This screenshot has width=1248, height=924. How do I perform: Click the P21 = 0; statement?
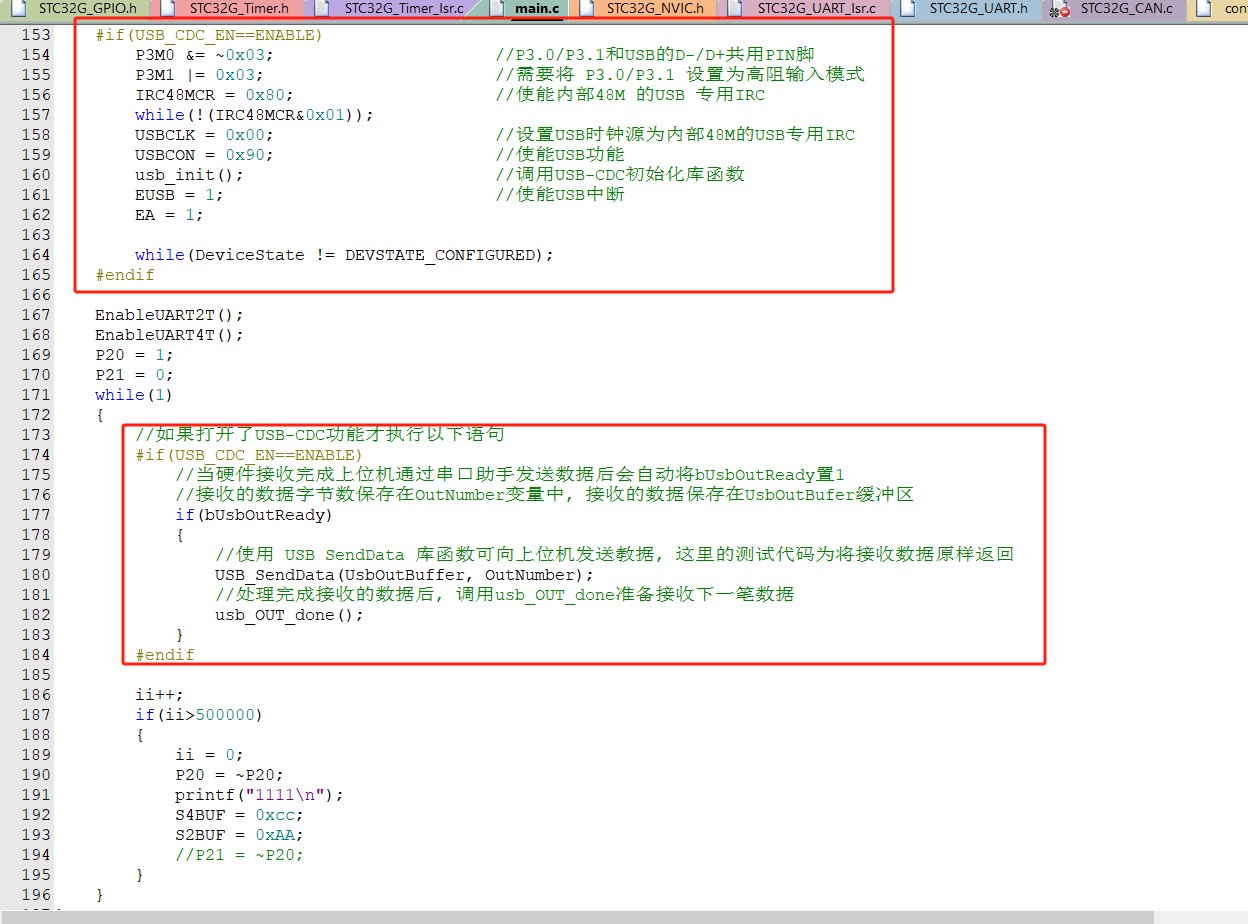tap(134, 375)
